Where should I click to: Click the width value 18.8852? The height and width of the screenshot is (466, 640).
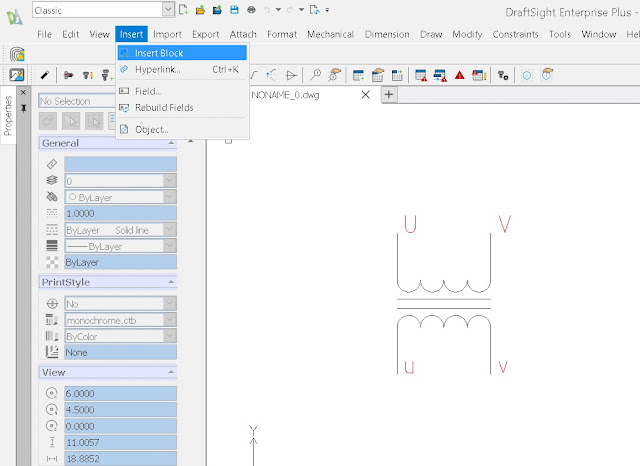click(x=120, y=458)
